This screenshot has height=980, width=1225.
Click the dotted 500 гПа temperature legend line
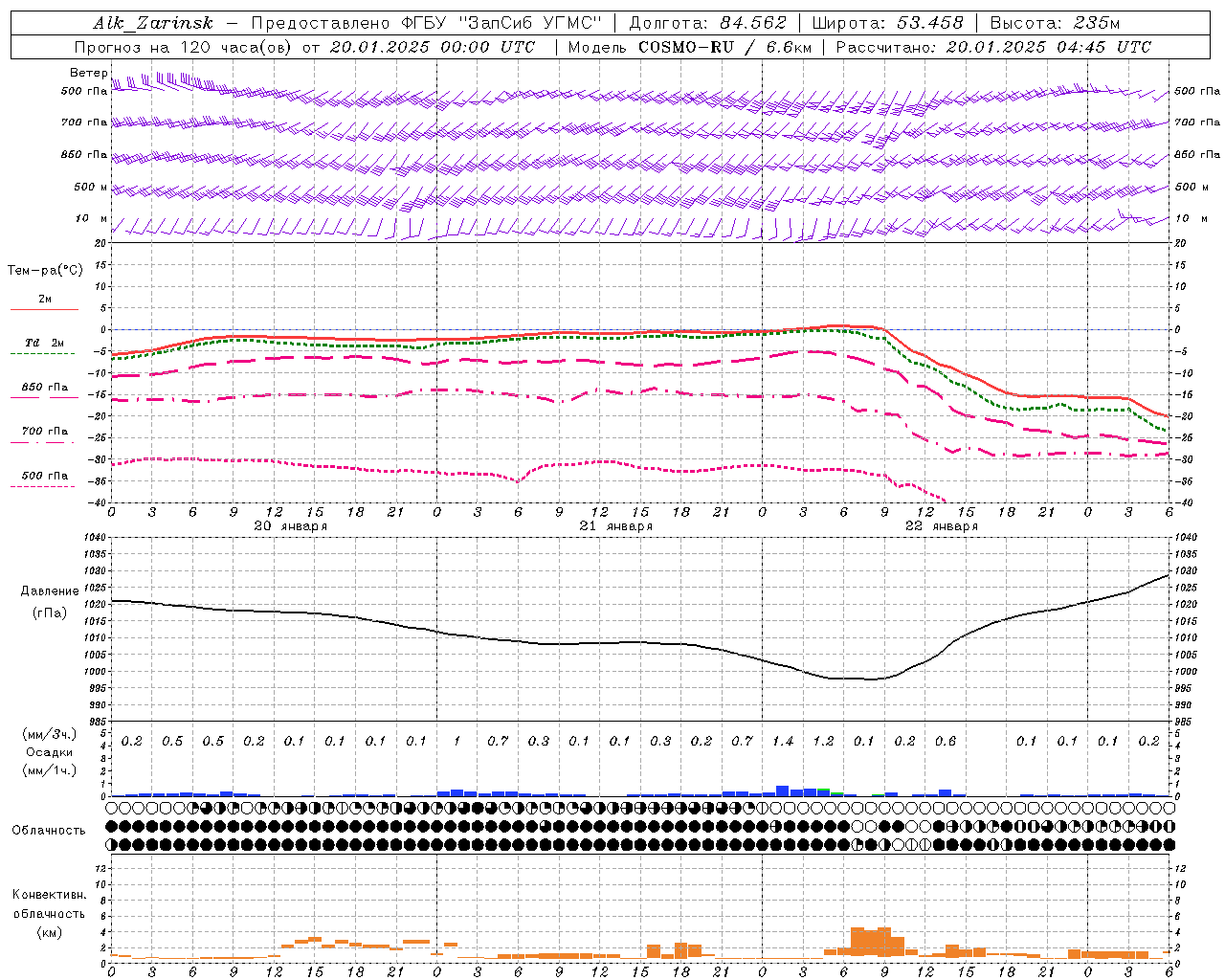click(x=43, y=486)
